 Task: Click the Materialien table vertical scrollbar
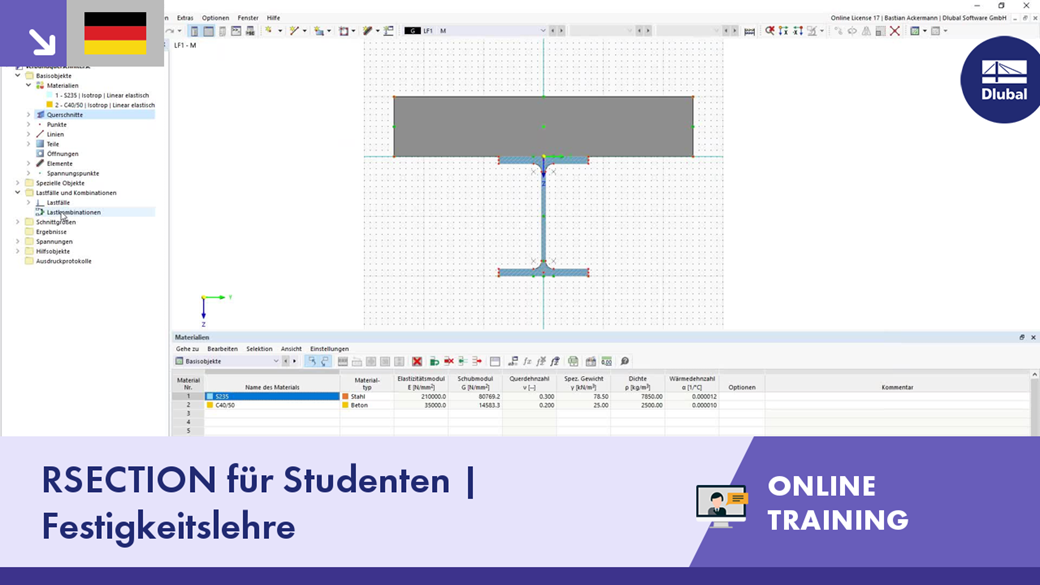(x=1035, y=403)
